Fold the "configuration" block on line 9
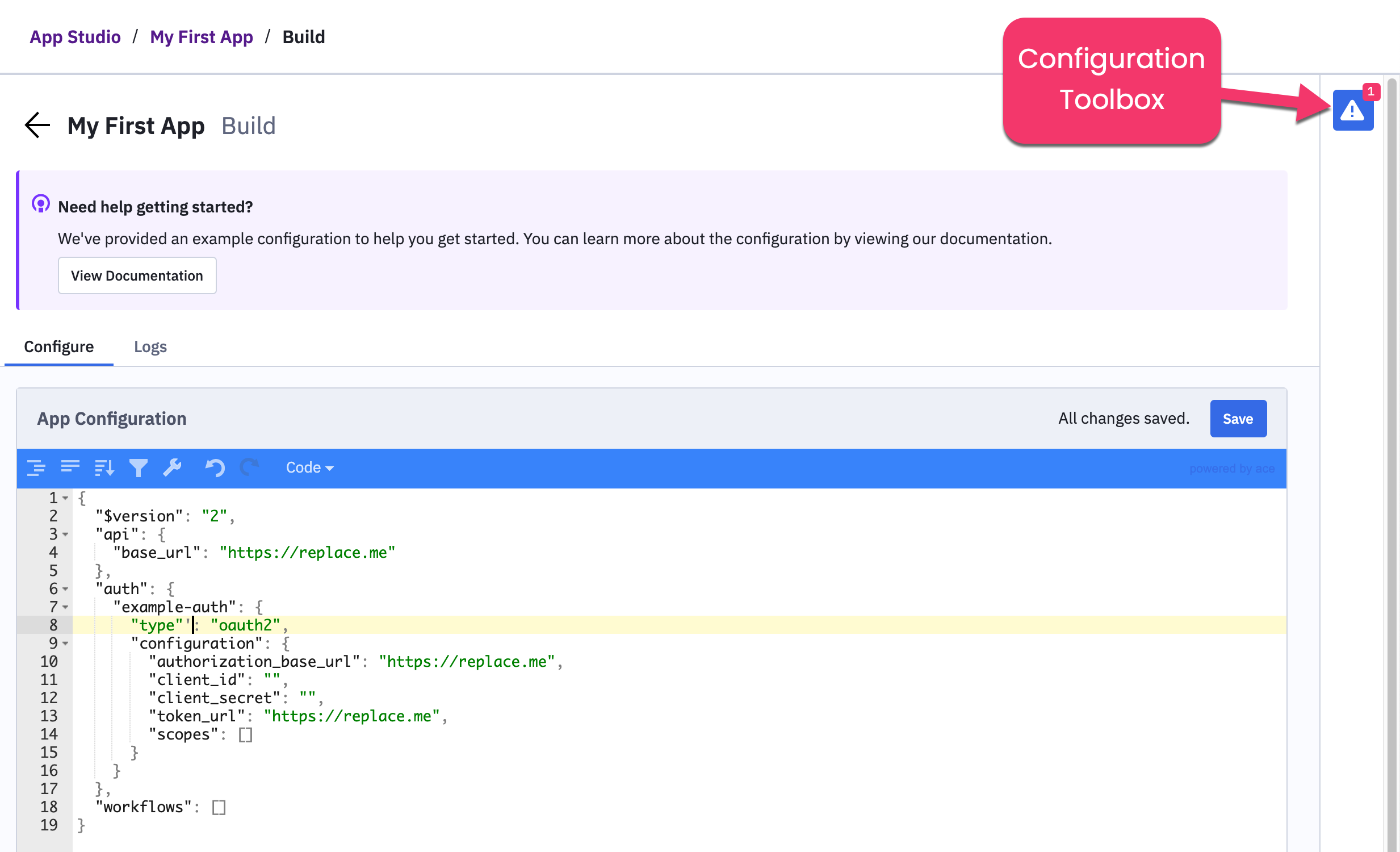The image size is (1400, 852). [66, 644]
